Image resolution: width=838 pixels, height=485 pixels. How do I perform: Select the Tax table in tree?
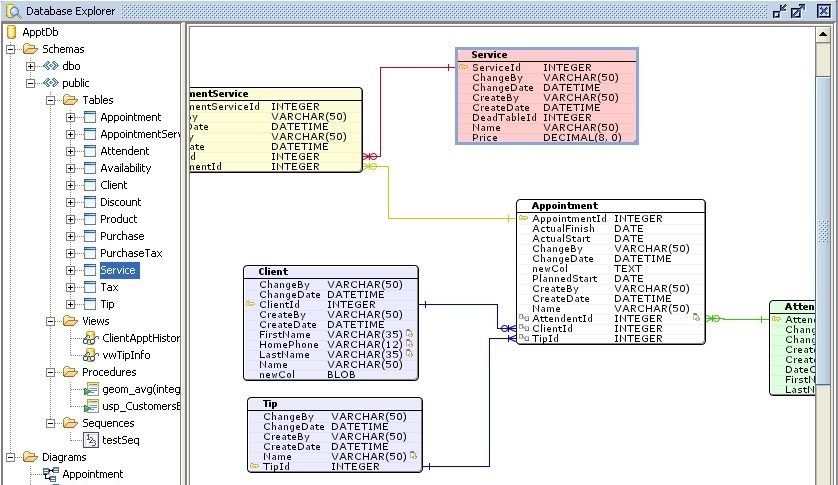click(109, 287)
